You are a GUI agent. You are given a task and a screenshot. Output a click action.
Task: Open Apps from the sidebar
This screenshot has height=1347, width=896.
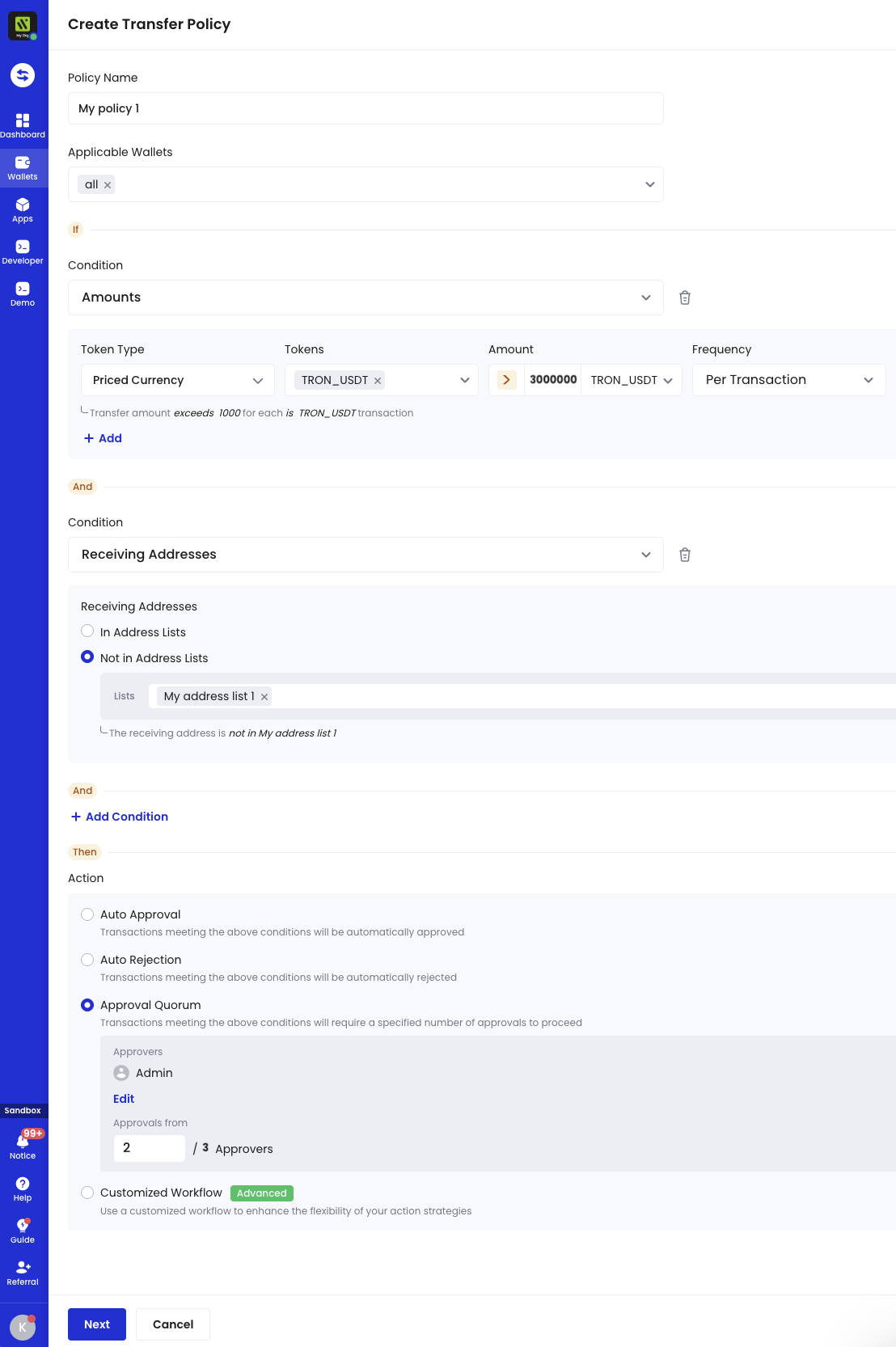point(23,210)
